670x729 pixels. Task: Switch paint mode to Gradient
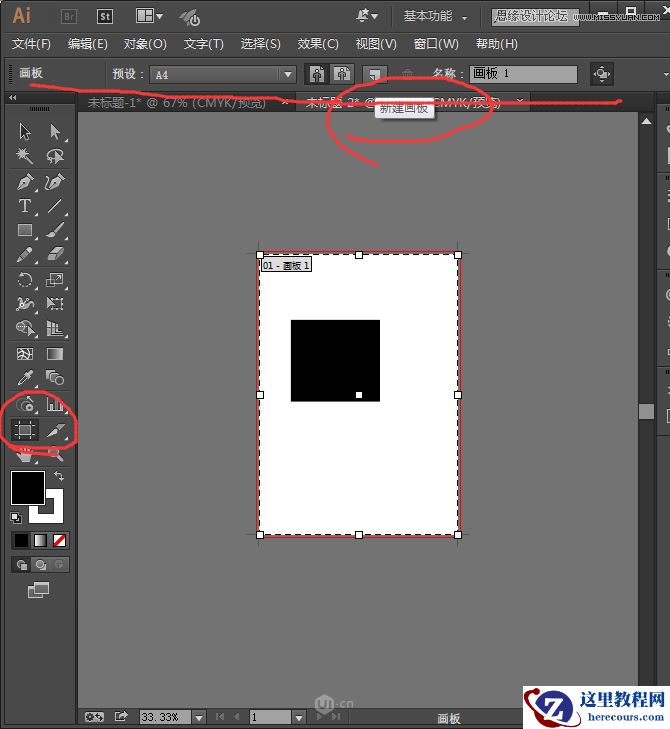[x=40, y=540]
